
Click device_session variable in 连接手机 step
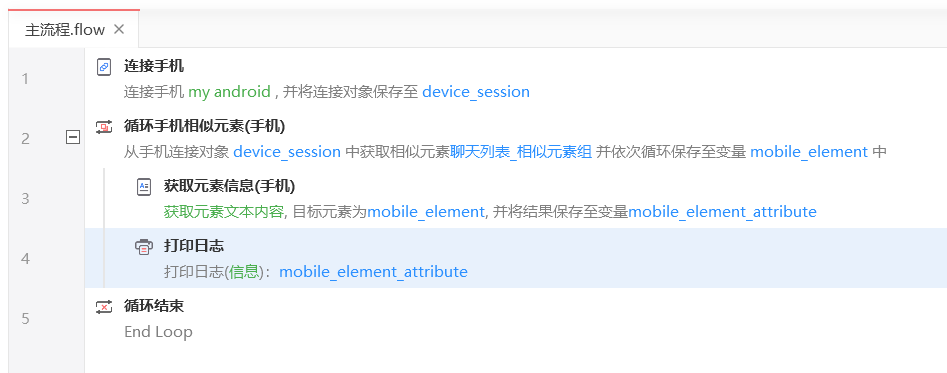point(476,92)
